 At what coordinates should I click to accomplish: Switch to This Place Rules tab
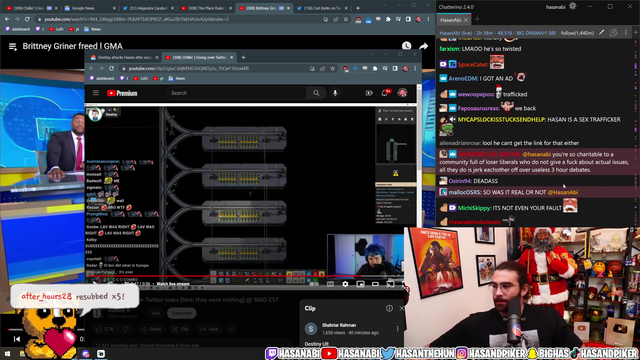coord(207,8)
